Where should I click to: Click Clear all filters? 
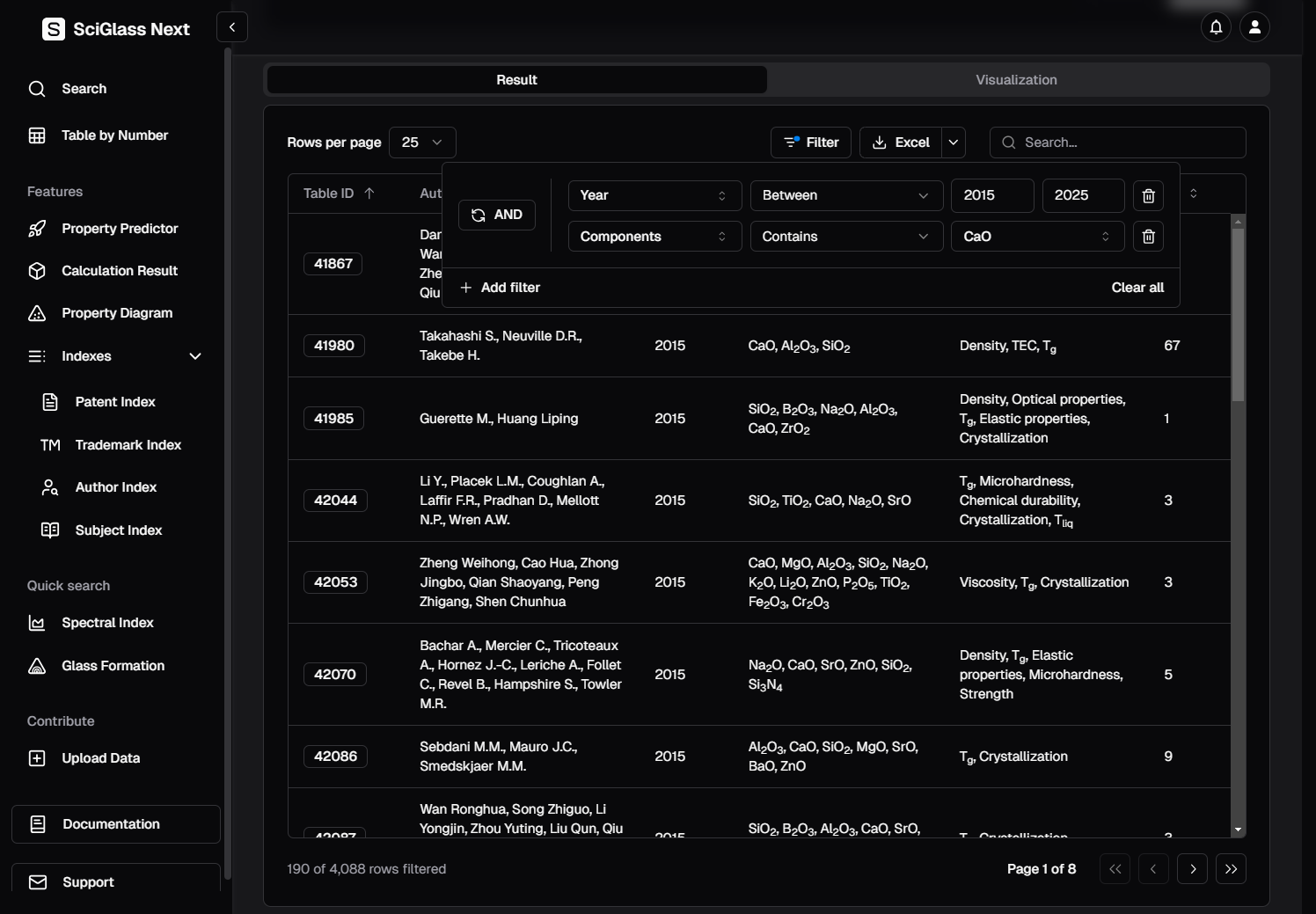coord(1137,288)
